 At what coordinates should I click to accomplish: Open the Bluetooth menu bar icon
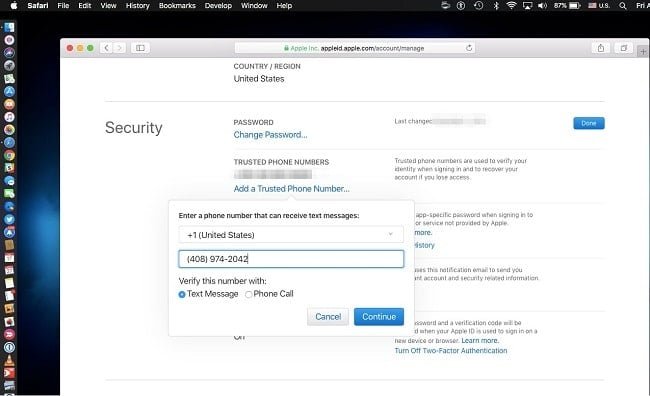point(496,6)
